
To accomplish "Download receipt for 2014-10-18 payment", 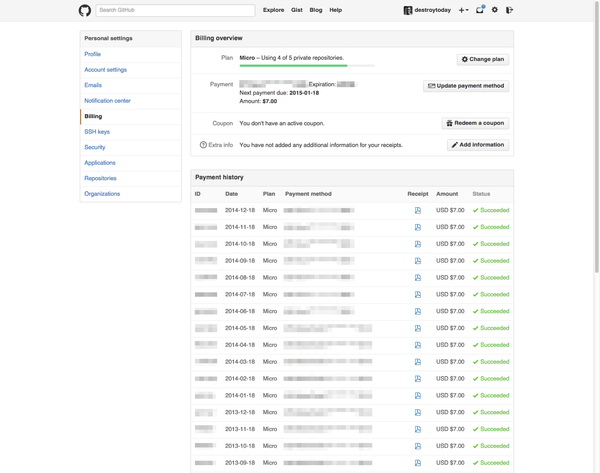I will pyautogui.click(x=418, y=244).
